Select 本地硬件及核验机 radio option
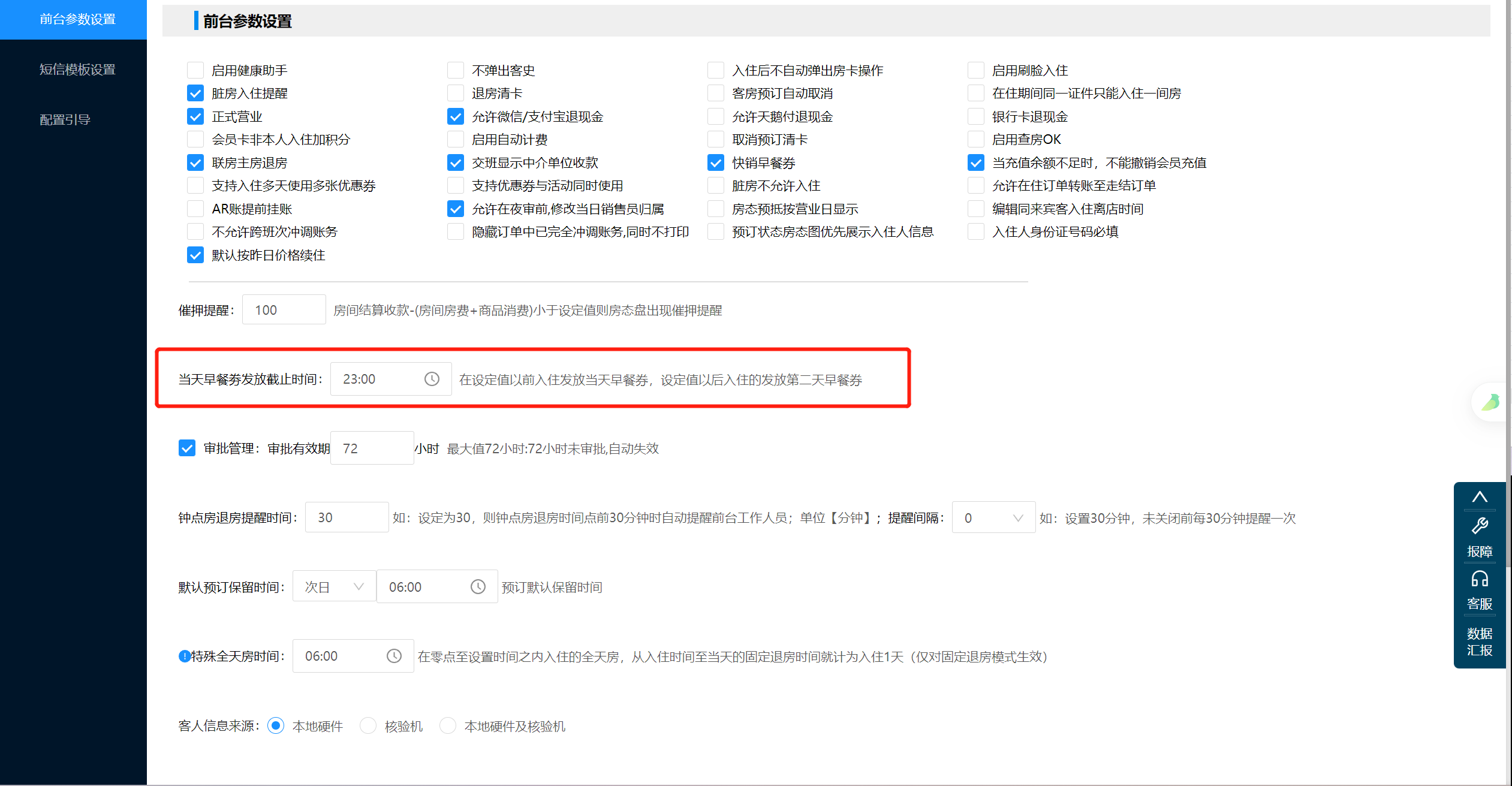 [x=448, y=725]
